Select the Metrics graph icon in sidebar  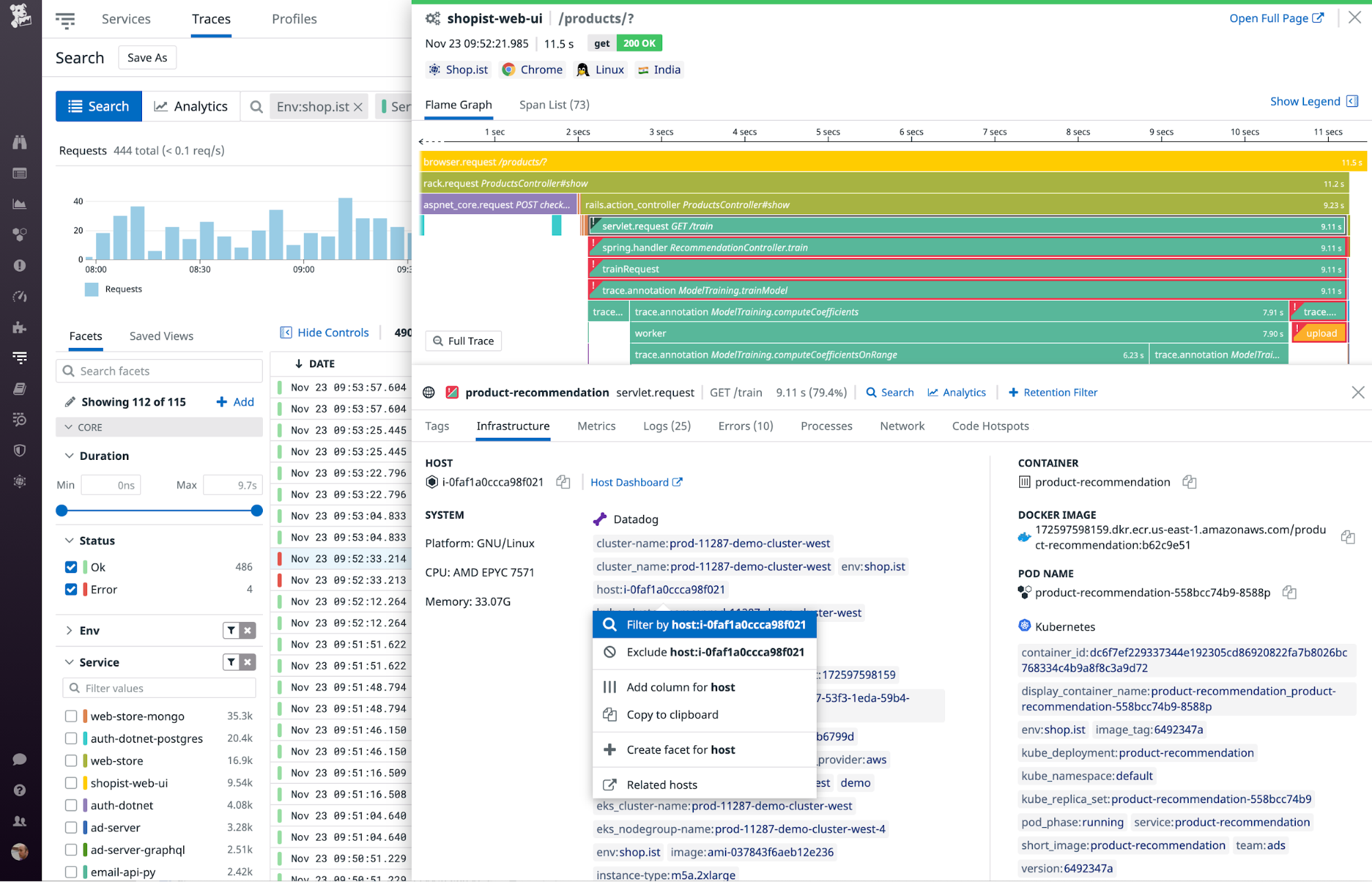tap(20, 203)
